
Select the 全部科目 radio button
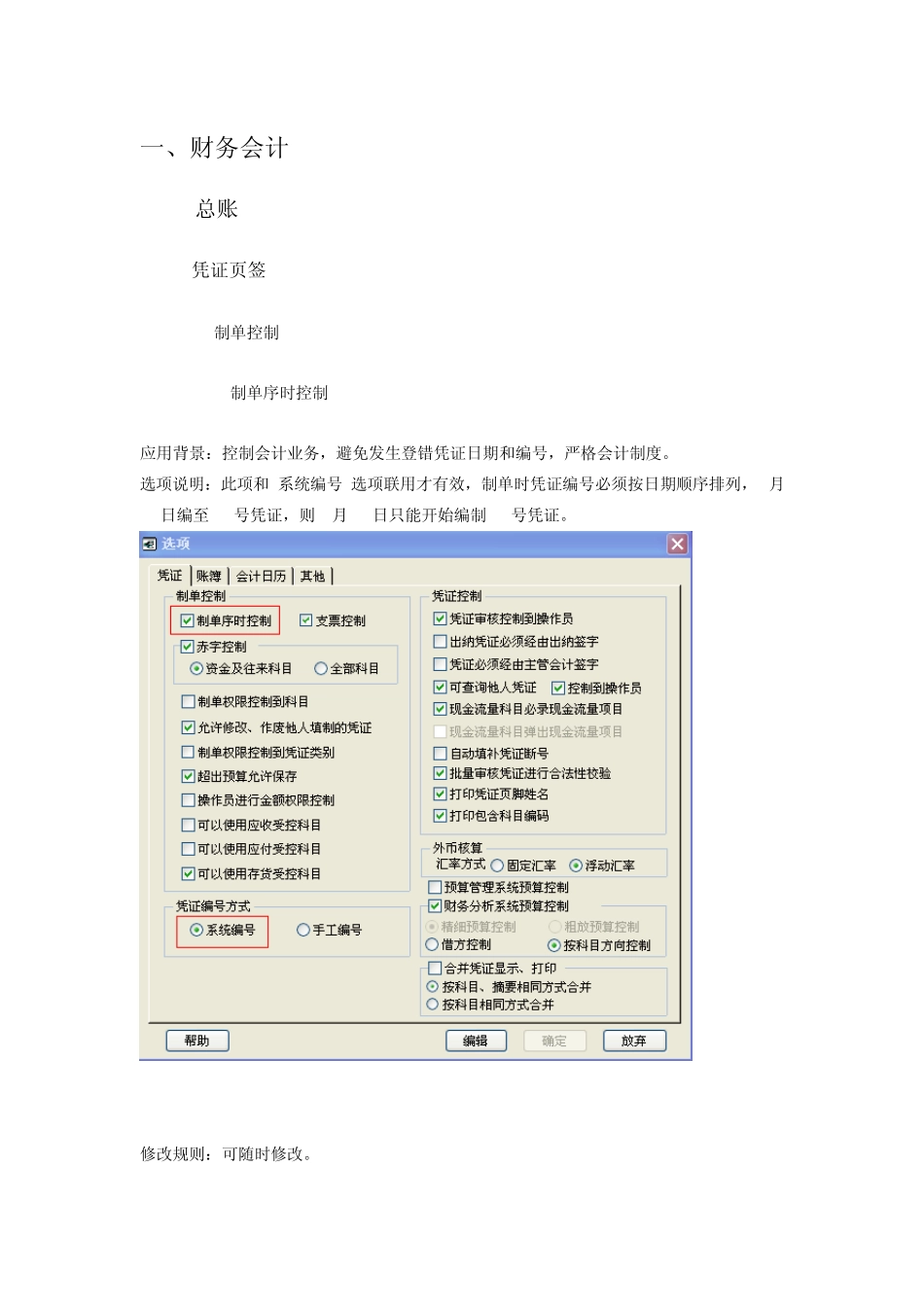pos(321,669)
